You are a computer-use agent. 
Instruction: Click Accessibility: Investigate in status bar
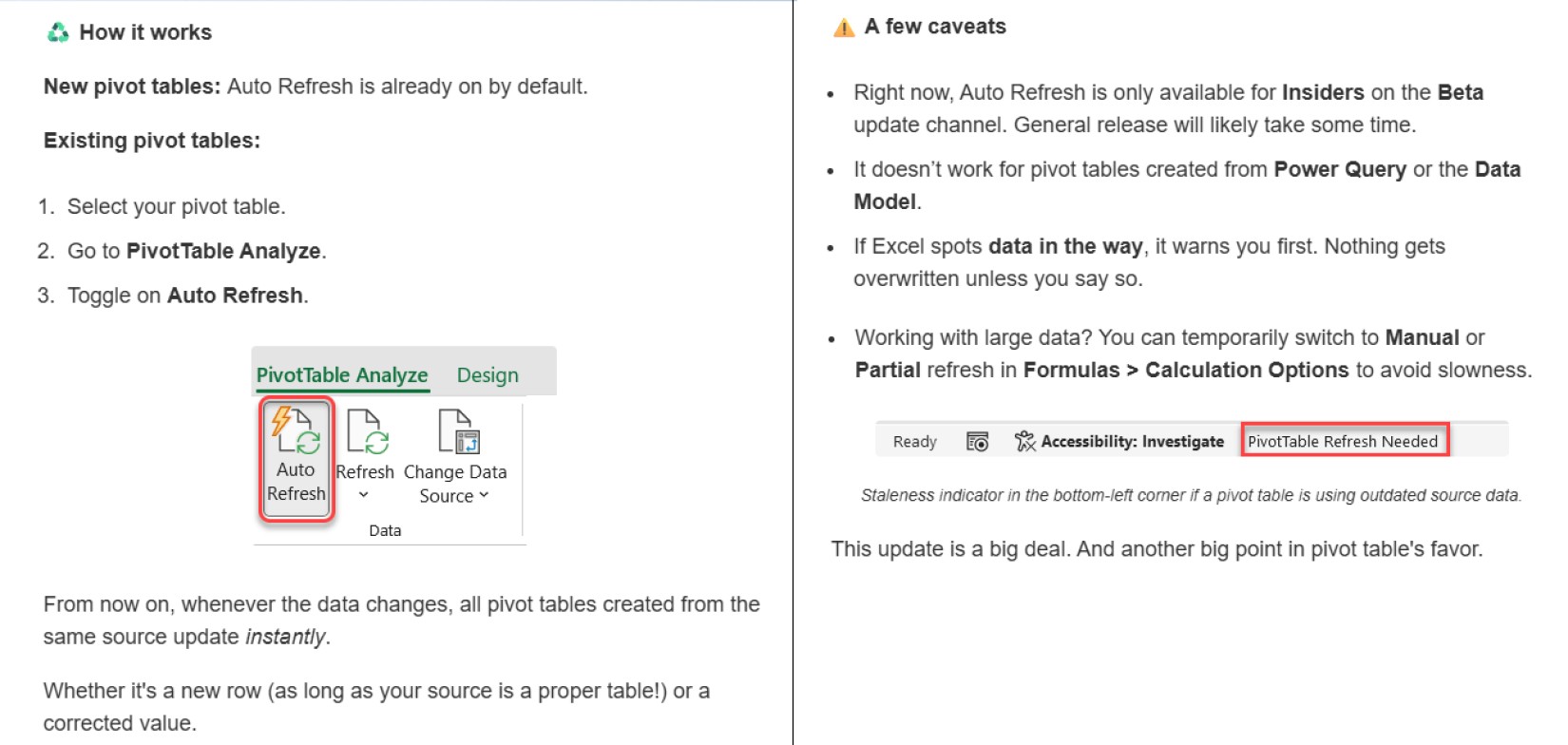point(1132,442)
